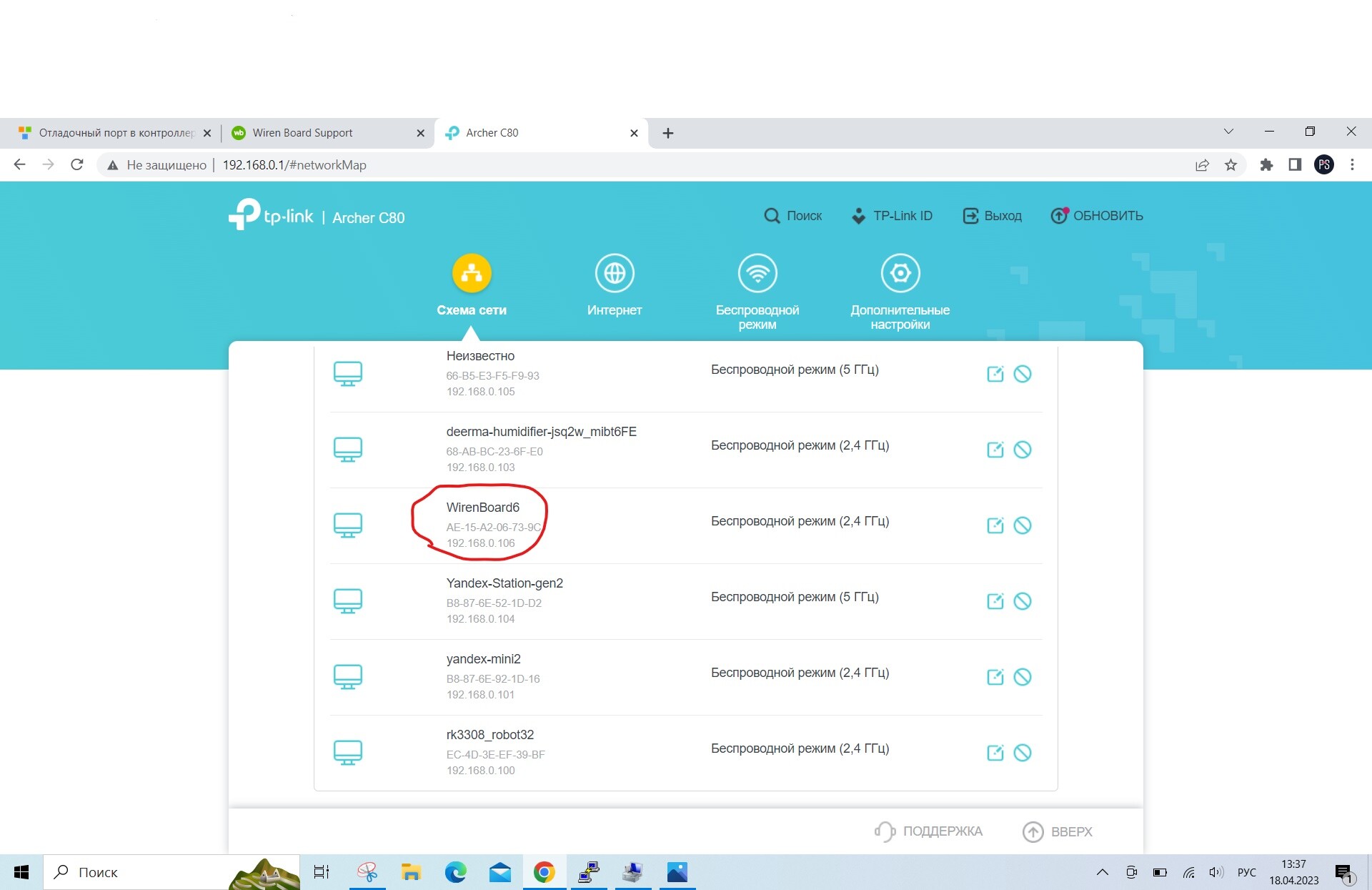Open the ПОДДЕРЖКА support link
1372x890 pixels.
[x=929, y=831]
